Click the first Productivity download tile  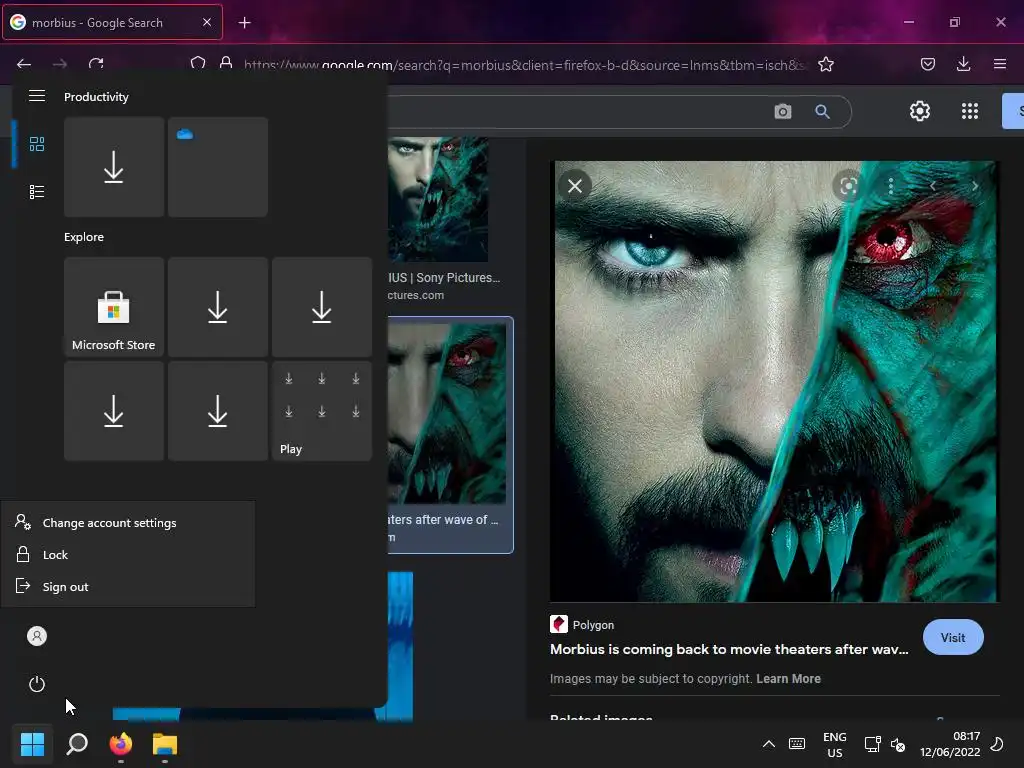[114, 167]
